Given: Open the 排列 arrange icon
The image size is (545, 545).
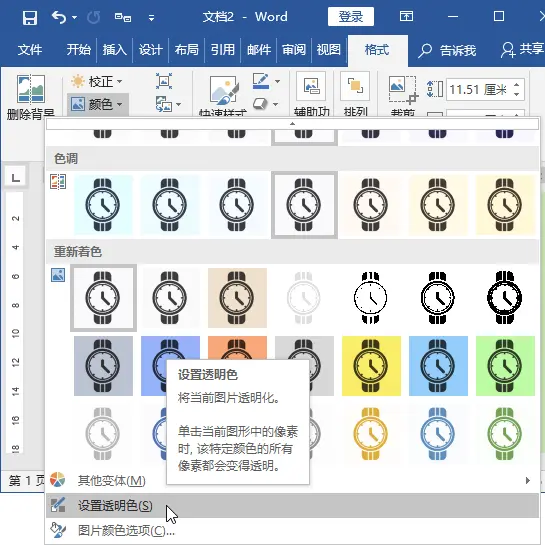Looking at the screenshot, I should (355, 86).
